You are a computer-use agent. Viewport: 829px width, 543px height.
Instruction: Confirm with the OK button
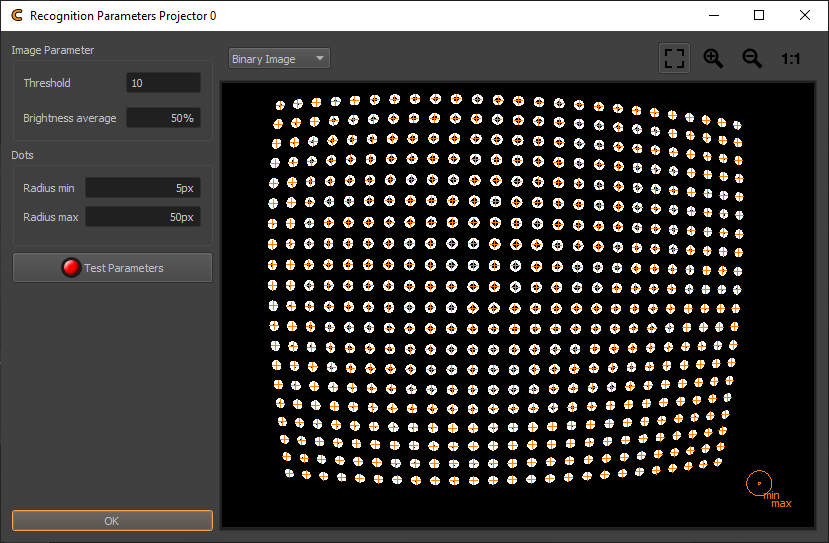pyautogui.click(x=112, y=521)
